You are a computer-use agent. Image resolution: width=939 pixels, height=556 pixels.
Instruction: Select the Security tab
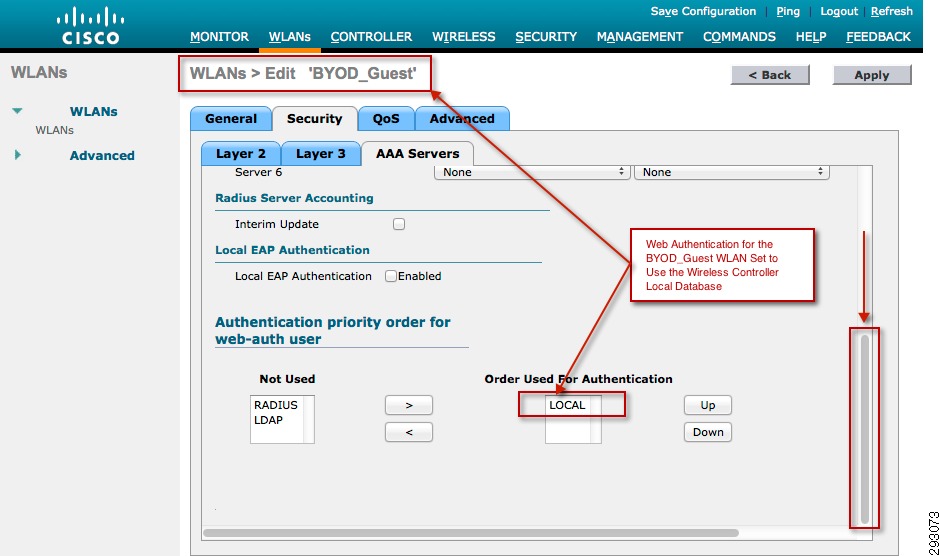click(x=314, y=119)
